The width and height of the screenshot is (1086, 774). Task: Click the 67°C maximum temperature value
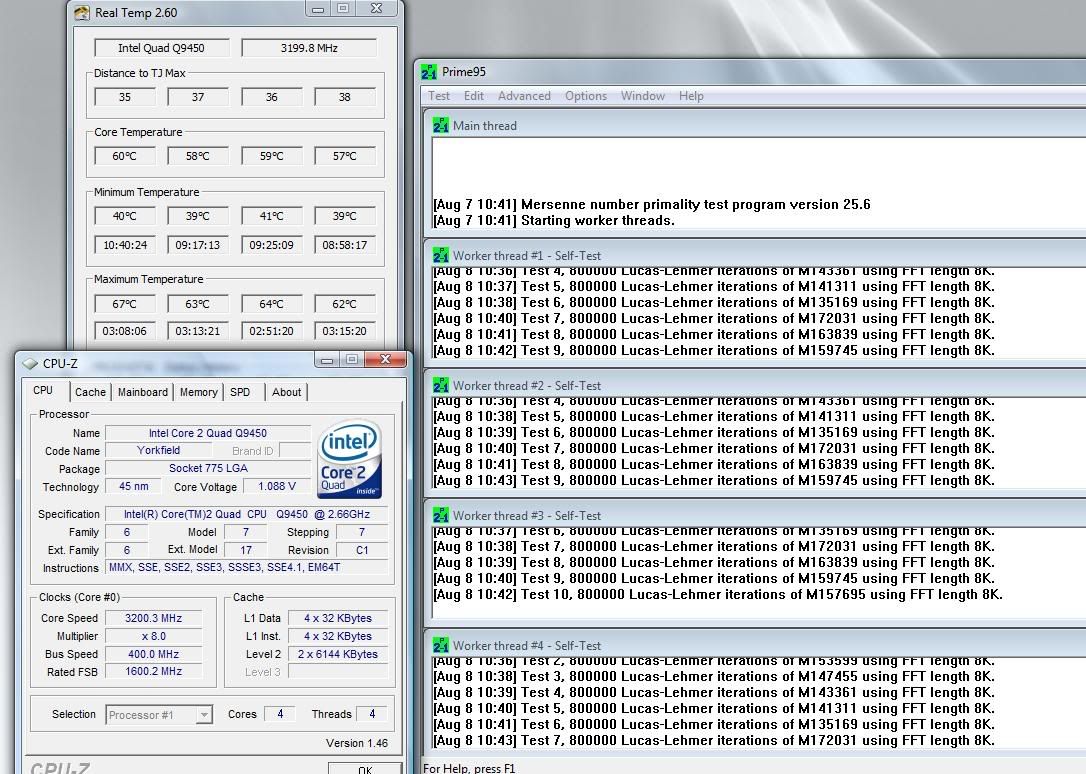point(125,304)
